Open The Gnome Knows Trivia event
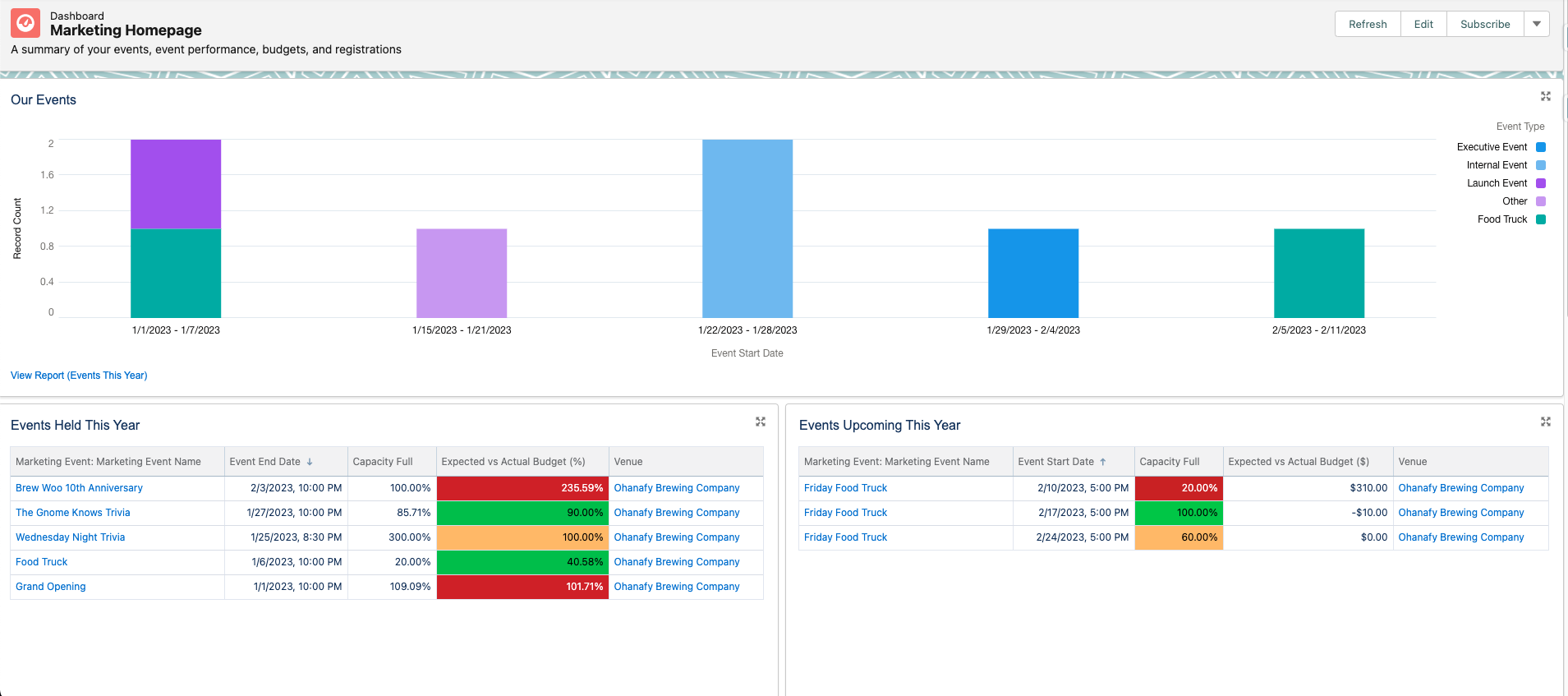Screen dimensions: 1568x696 73,513
